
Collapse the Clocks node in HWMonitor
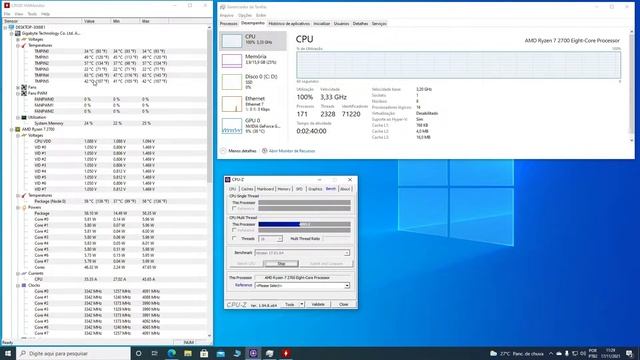pyautogui.click(x=18, y=285)
